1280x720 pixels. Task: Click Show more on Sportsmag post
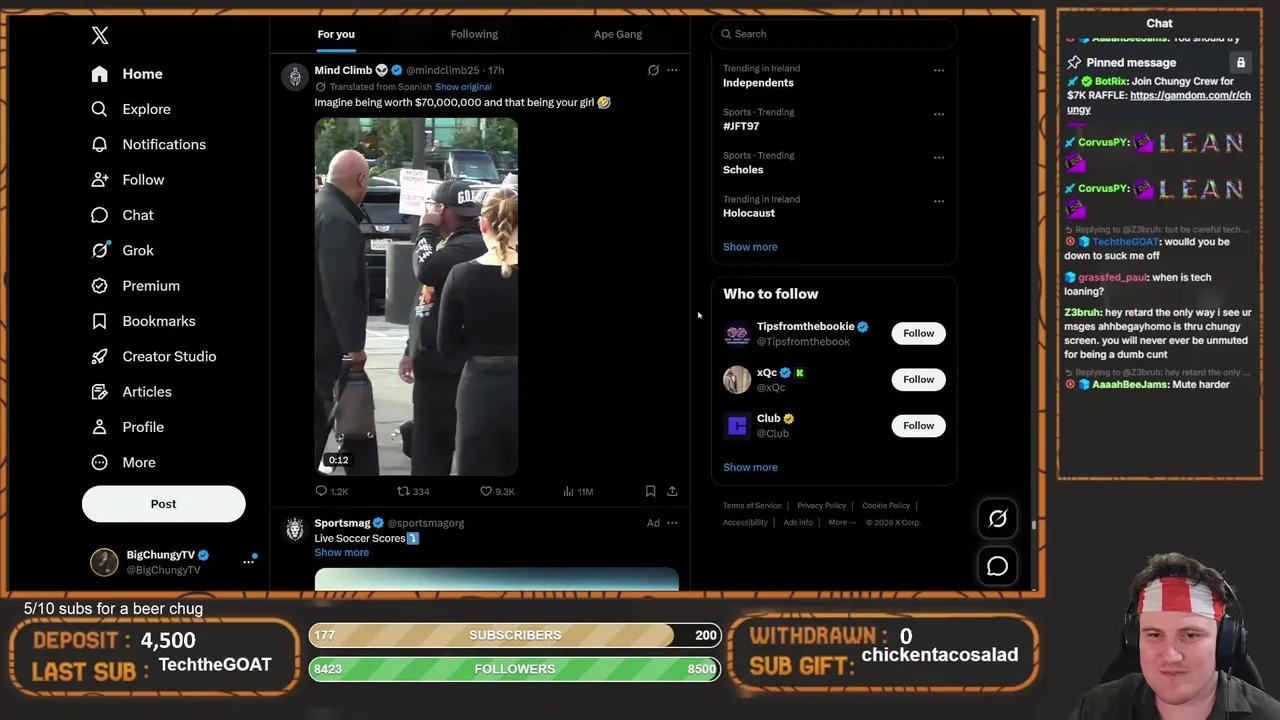tap(342, 553)
